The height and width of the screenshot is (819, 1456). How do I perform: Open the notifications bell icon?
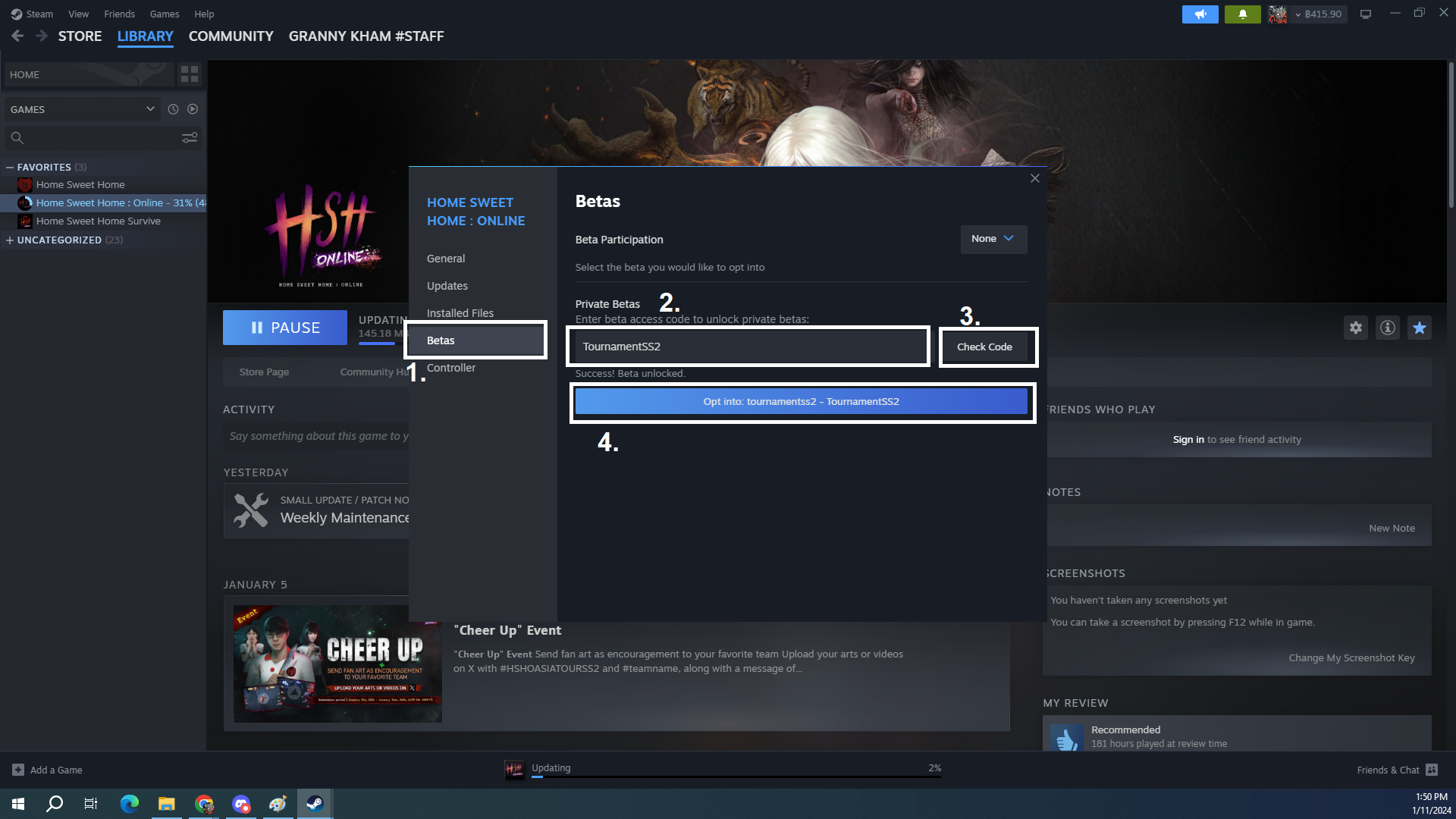pos(1242,14)
